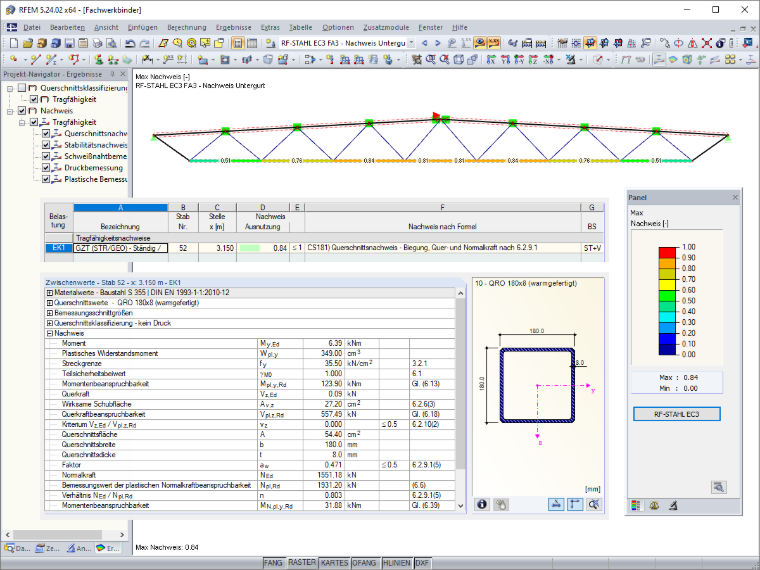Uncheck the Schweißnahtbemessung checkbox
The height and width of the screenshot is (570, 760).
(x=46, y=156)
